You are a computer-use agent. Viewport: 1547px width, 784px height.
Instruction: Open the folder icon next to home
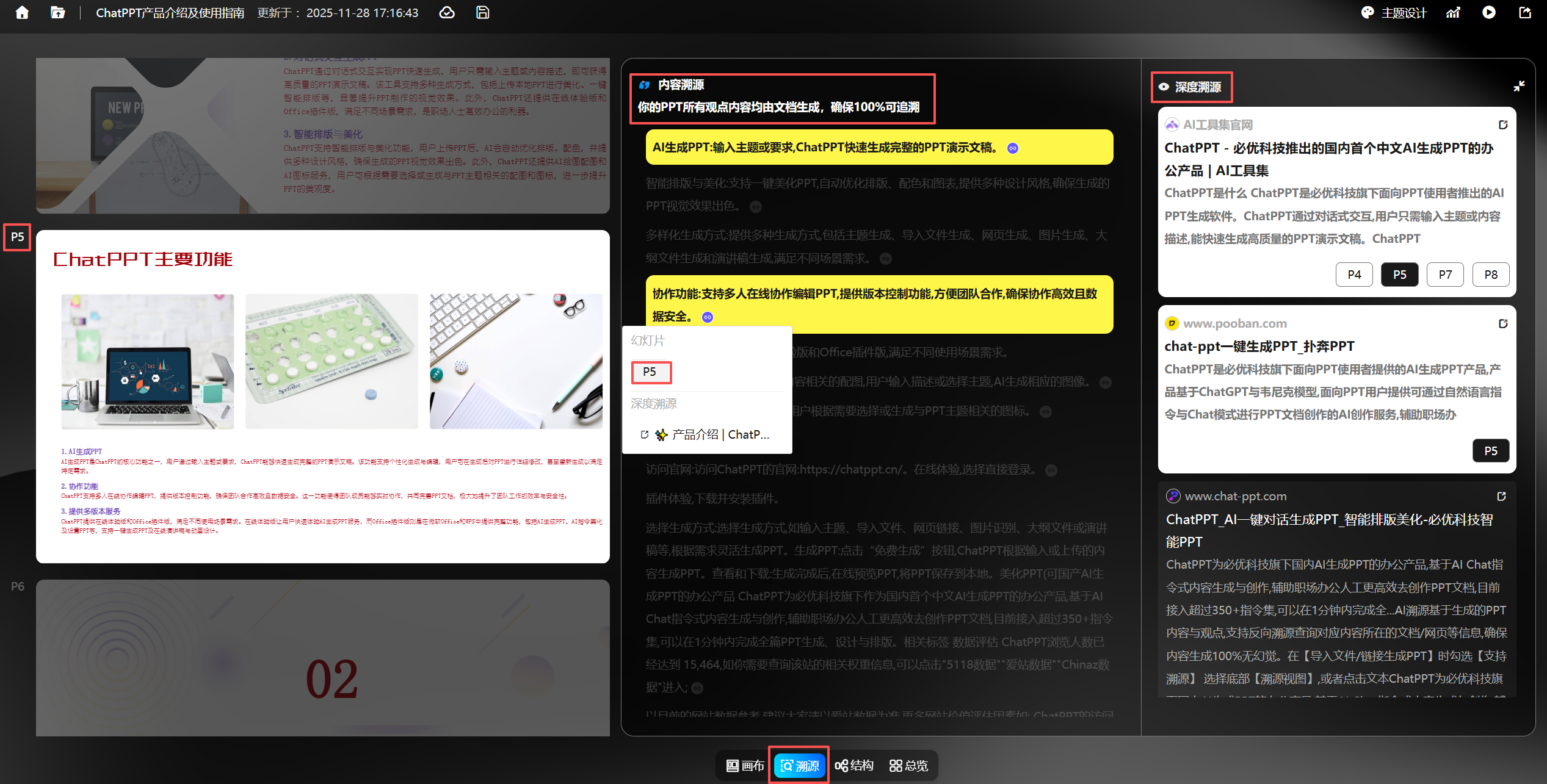(57, 13)
